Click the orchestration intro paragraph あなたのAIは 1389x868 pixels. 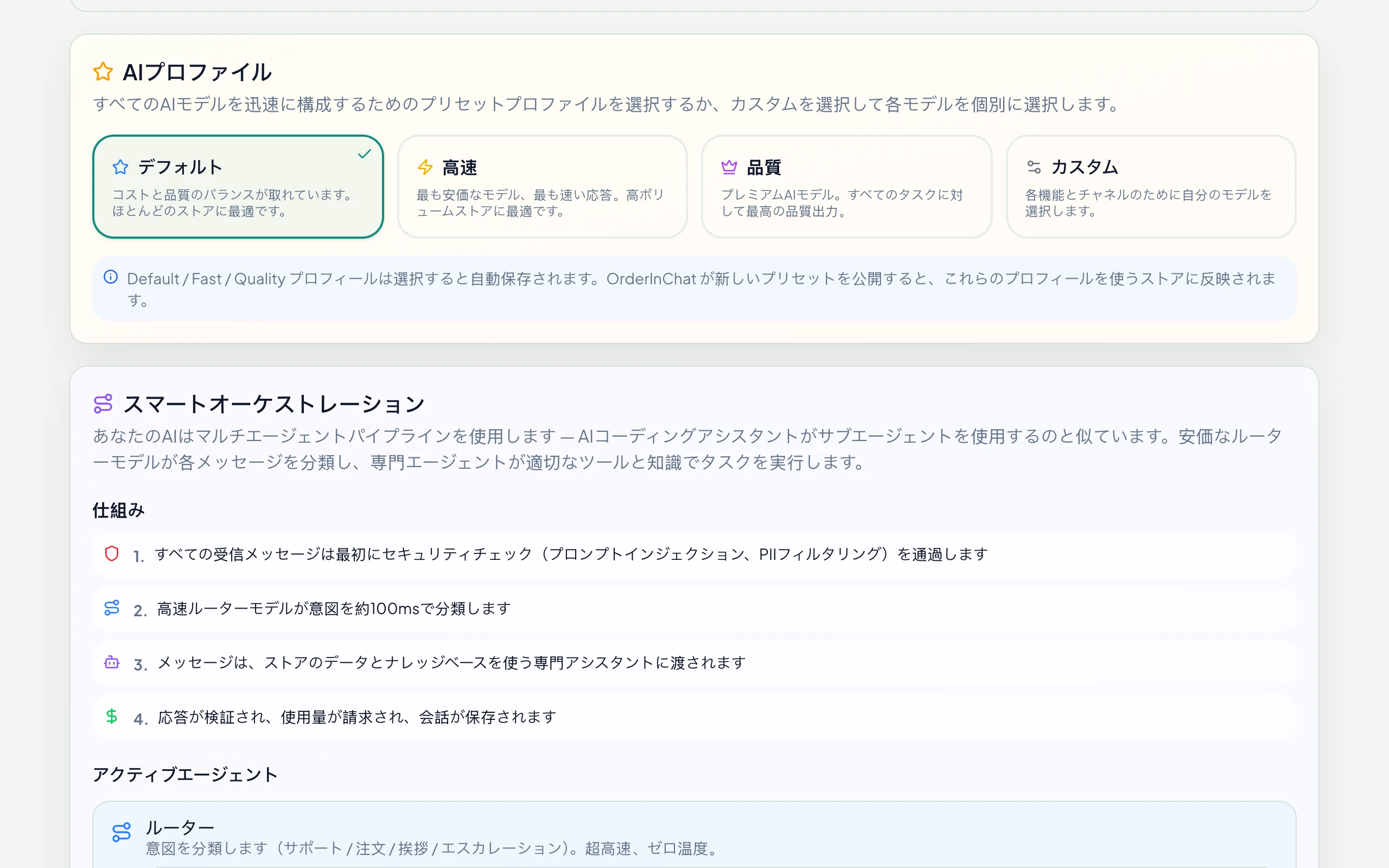point(687,449)
